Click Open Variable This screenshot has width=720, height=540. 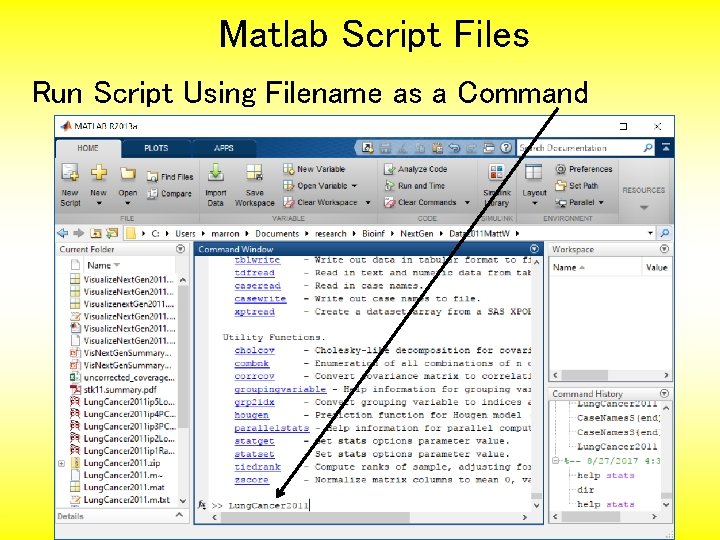pyautogui.click(x=315, y=186)
